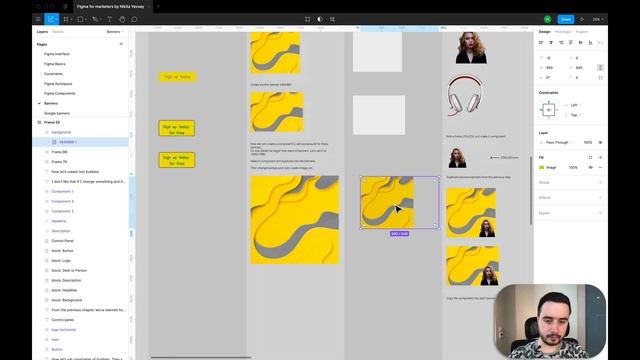Screen dimensions: 640x360
Task: Switch to the Inspect tab
Action: 582,32
